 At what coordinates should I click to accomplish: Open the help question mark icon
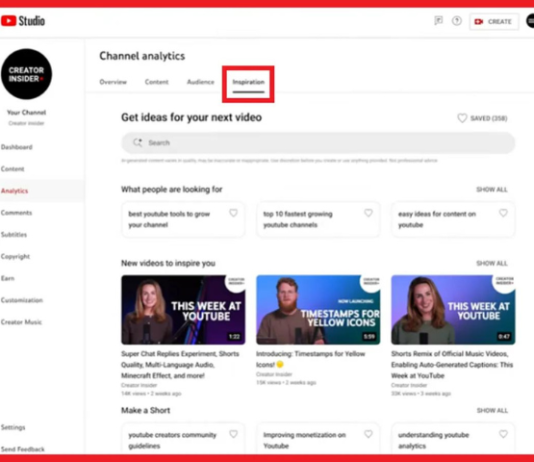point(457,21)
